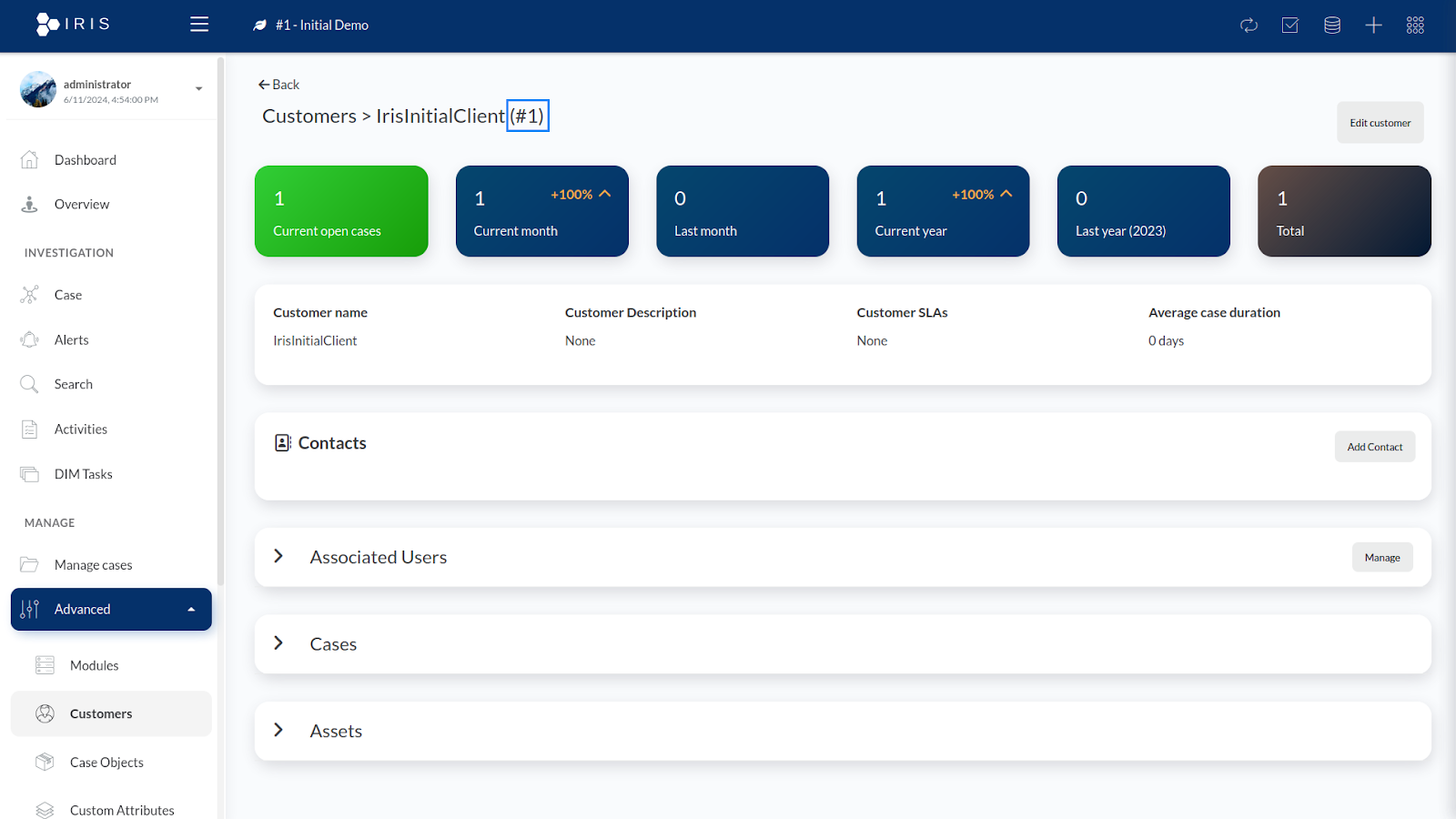Open the administrator user dropdown arrow
1456x819 pixels.
198,89
